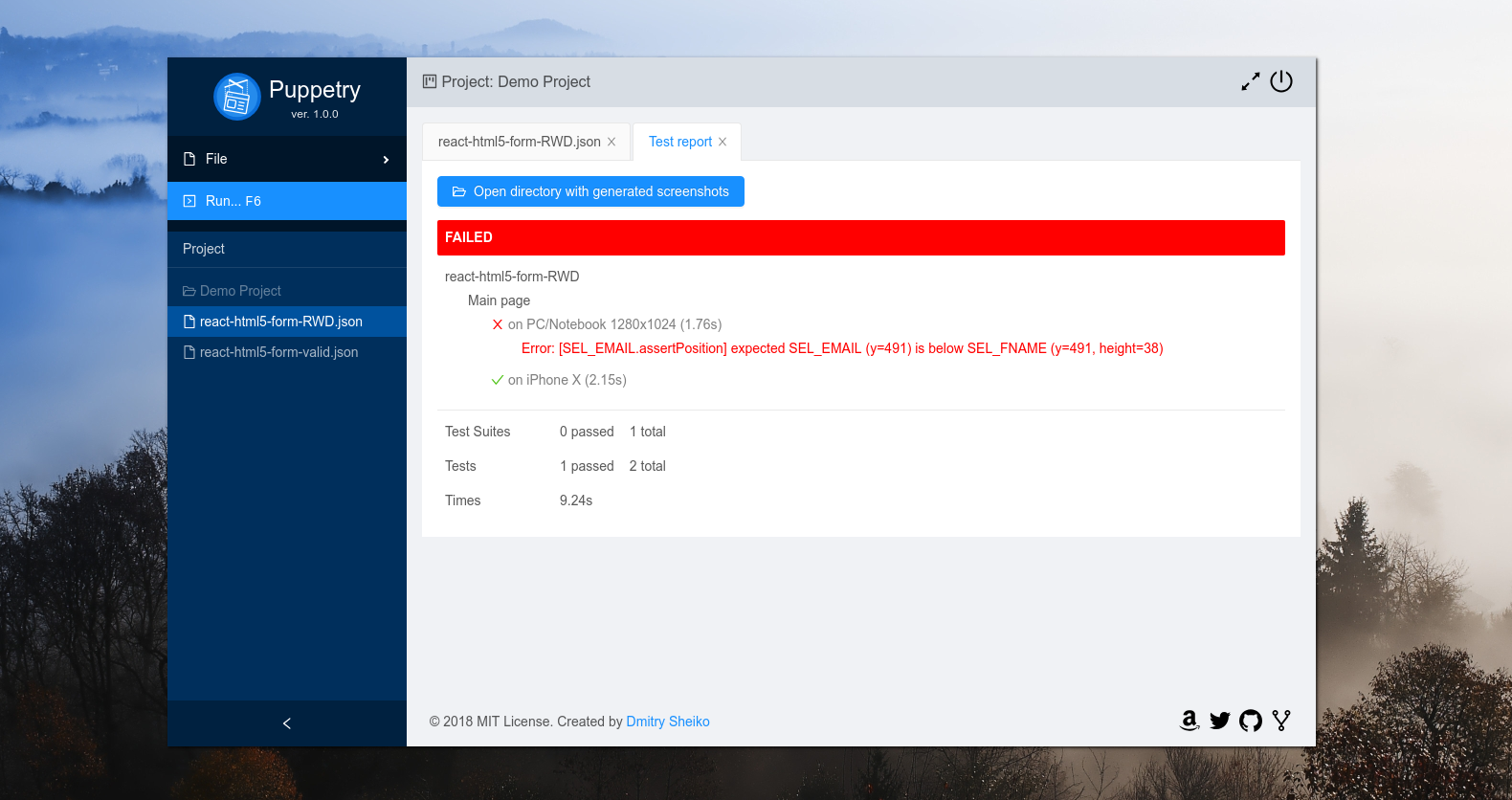
Task: Switch to react-html5-form-RWD.json tab
Action: (519, 142)
